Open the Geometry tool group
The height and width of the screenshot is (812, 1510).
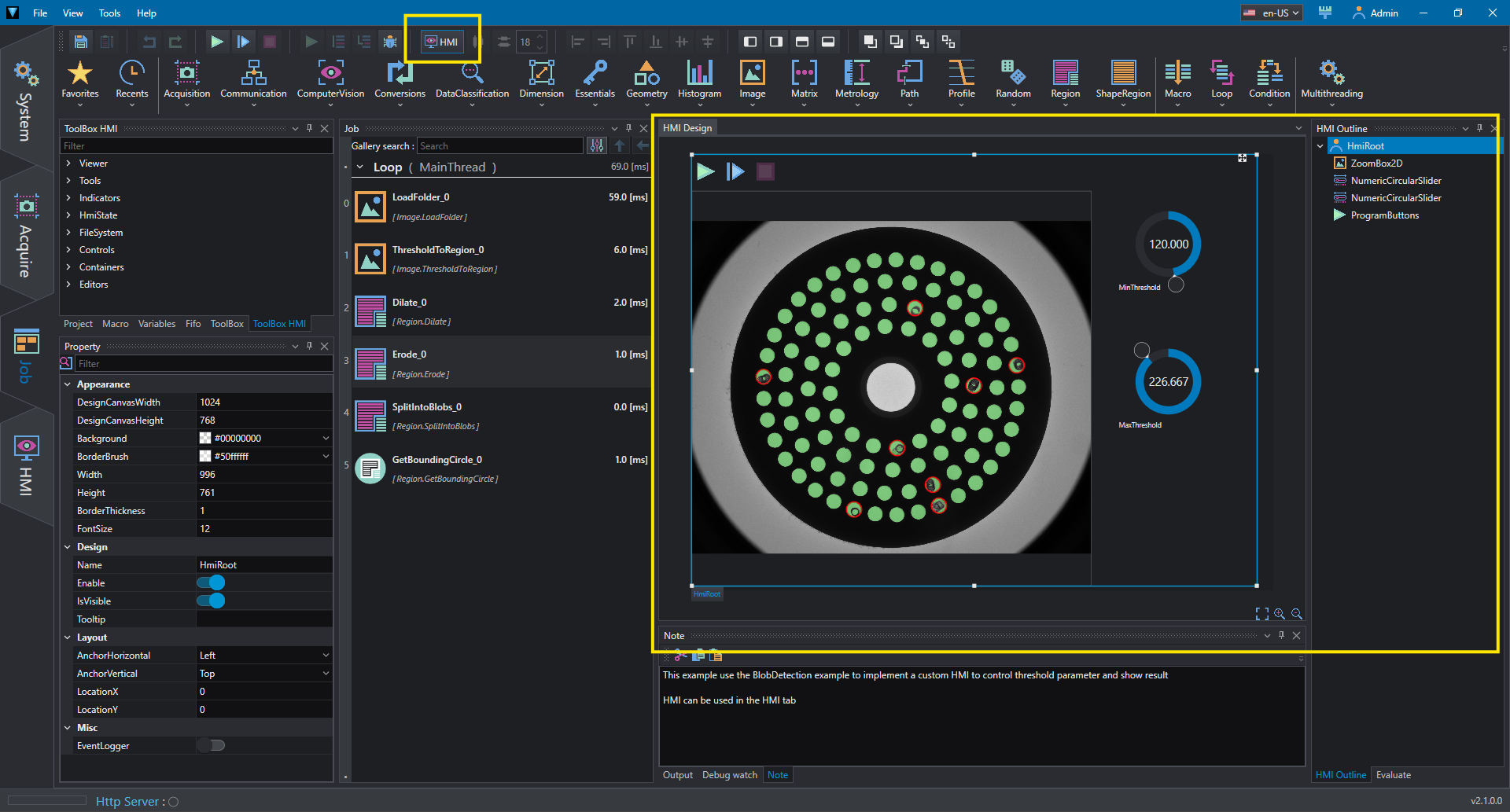click(646, 80)
